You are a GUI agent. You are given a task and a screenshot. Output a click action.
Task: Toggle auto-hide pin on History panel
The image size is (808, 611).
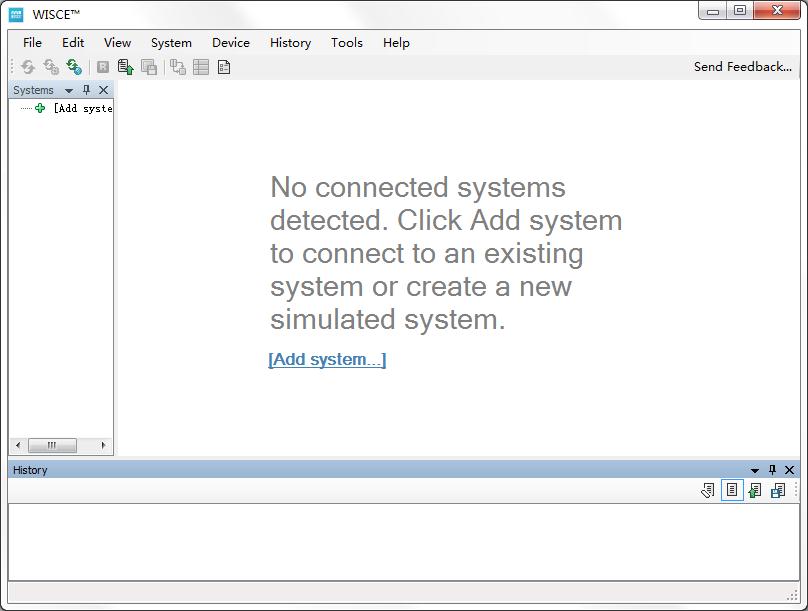(x=772, y=470)
